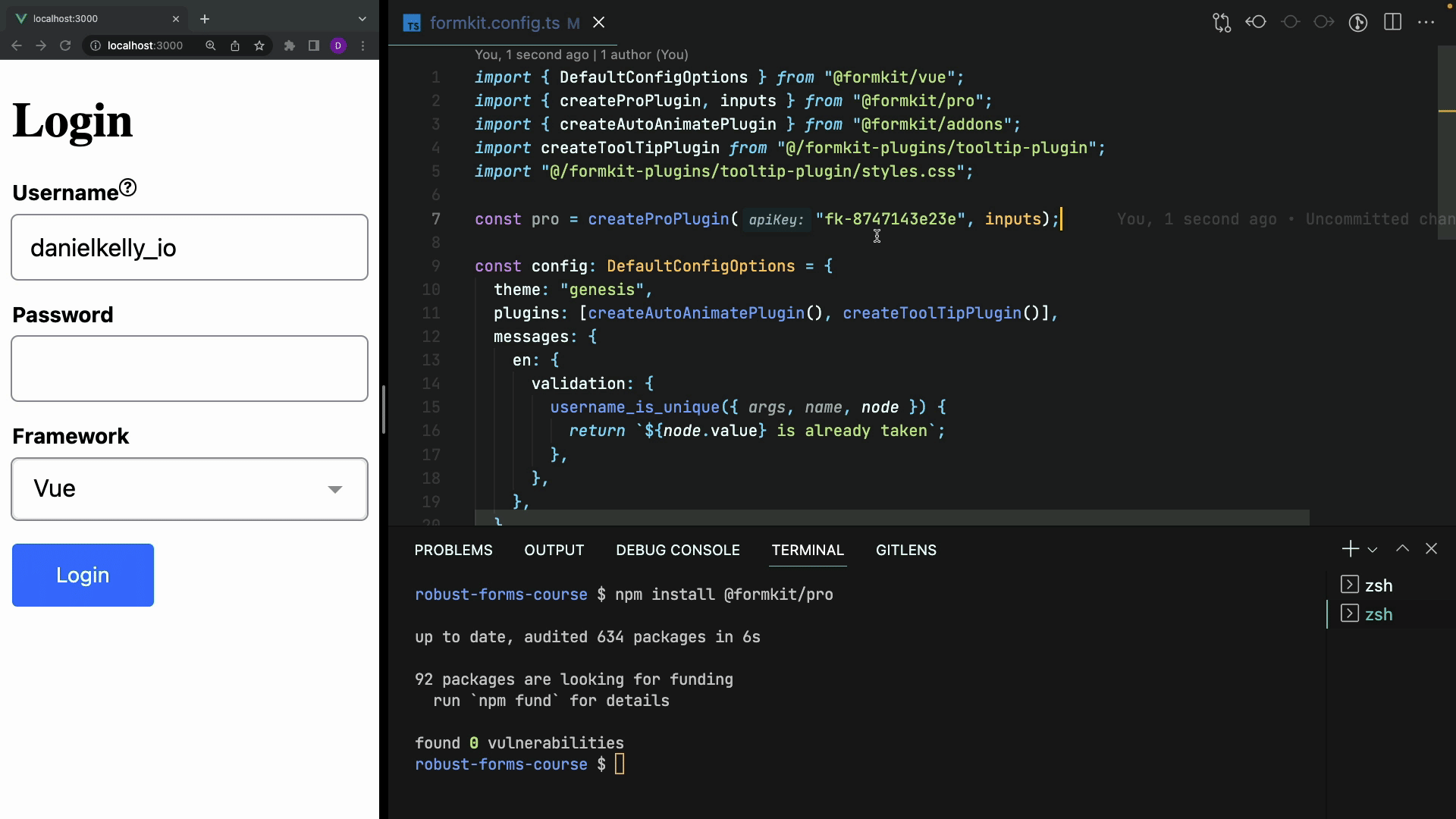This screenshot has width=1456, height=819.
Task: Click the "fk-8747143e23e" API key string
Action: [x=890, y=219]
